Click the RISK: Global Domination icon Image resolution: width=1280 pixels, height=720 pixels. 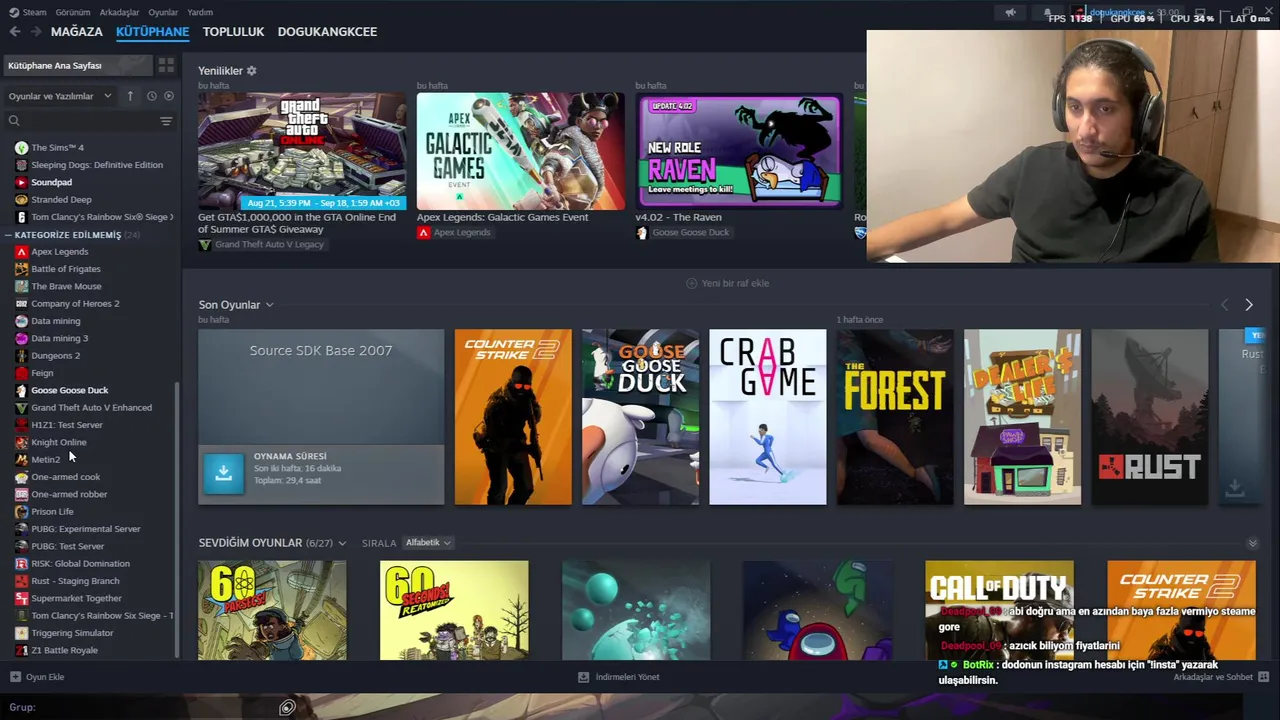click(x=21, y=563)
